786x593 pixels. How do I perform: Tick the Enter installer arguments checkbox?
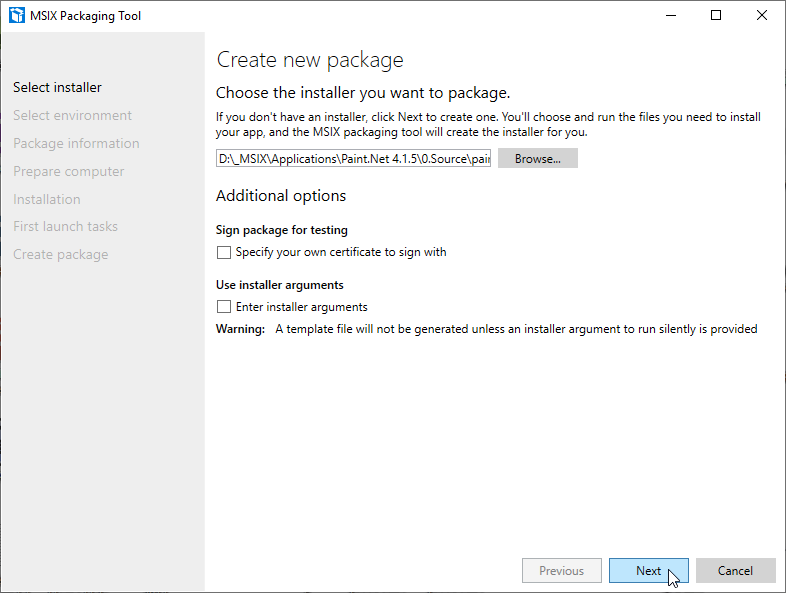tap(224, 307)
